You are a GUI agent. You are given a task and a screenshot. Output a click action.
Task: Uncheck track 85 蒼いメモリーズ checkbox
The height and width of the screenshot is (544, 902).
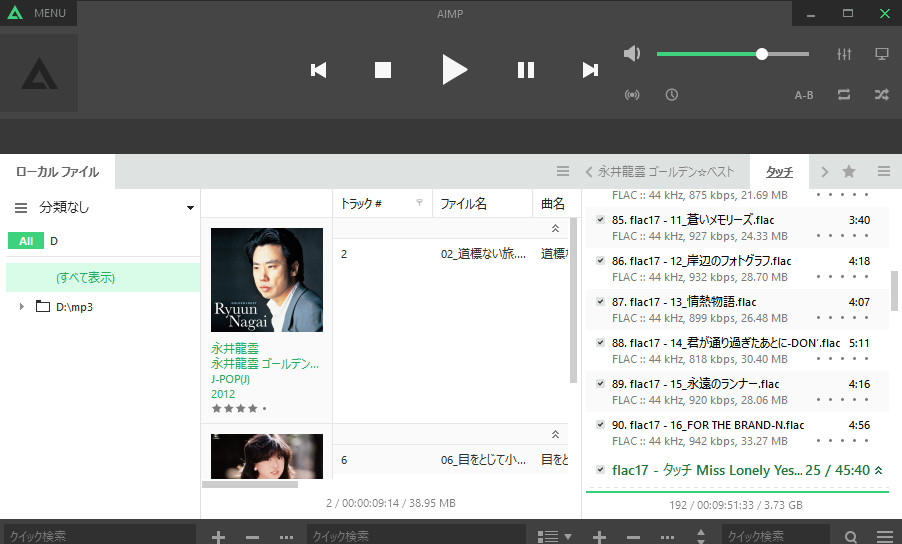(x=600, y=220)
